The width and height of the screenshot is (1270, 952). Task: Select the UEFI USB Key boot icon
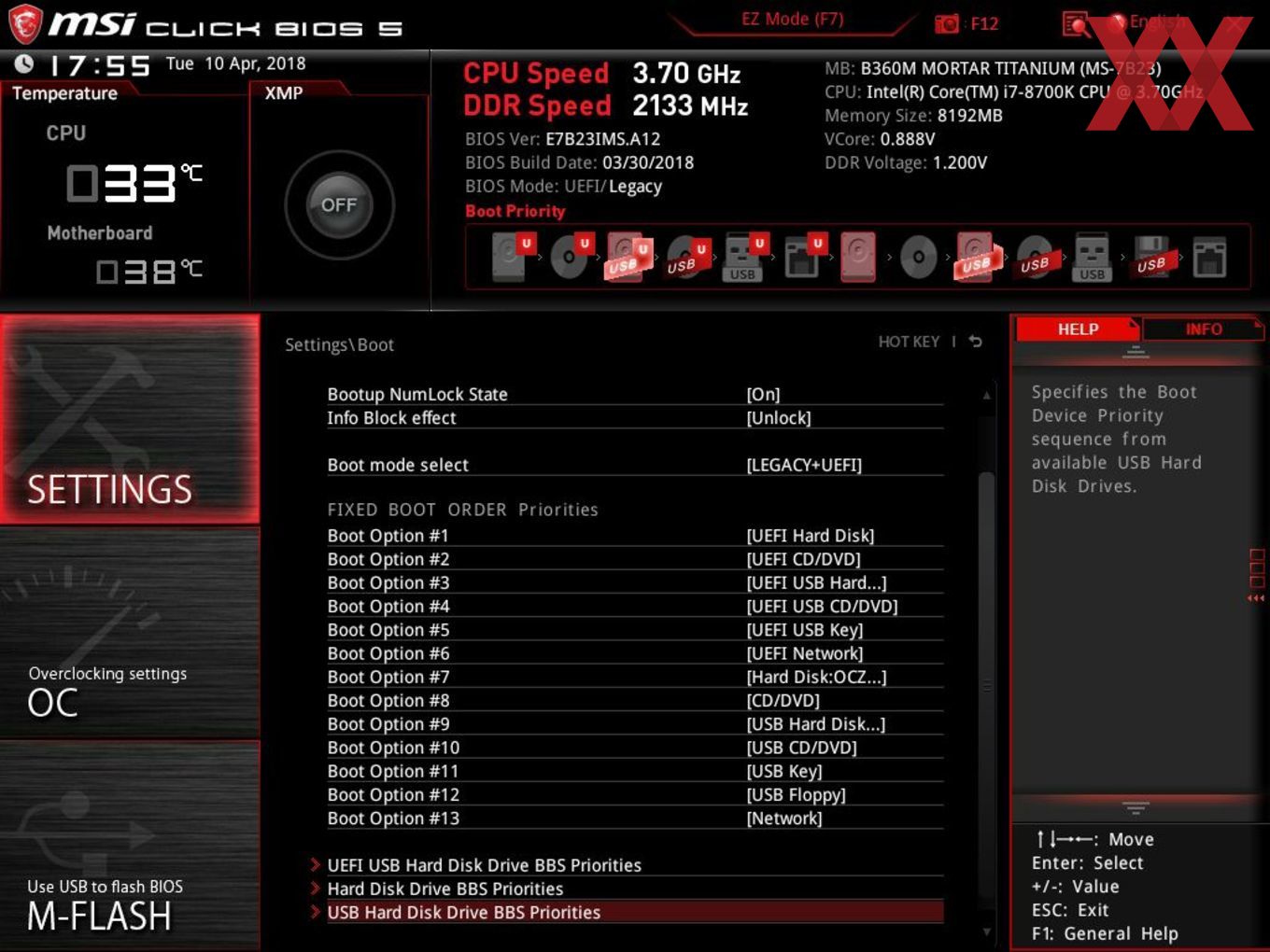pos(745,257)
